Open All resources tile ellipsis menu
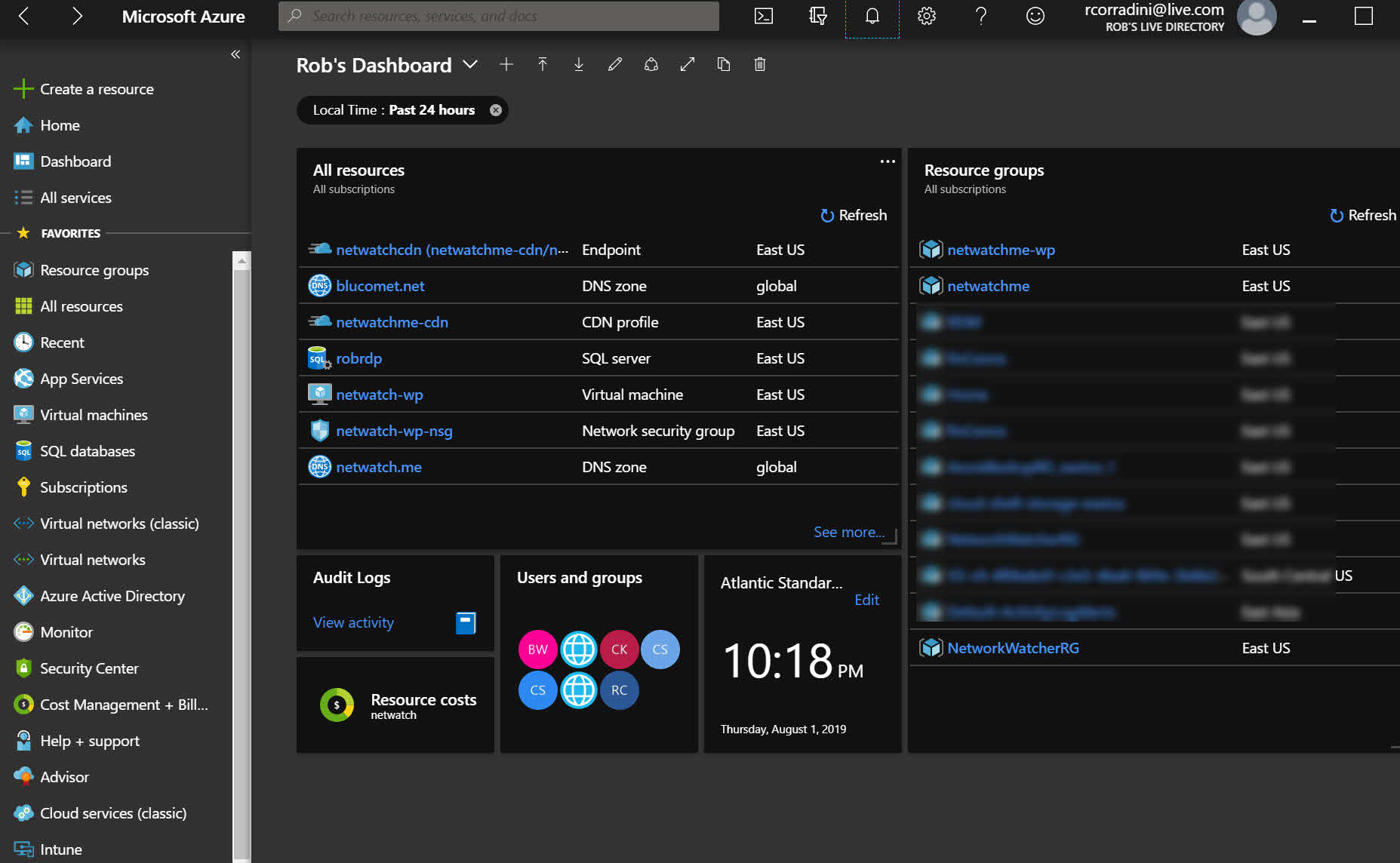This screenshot has width=1400, height=863. [x=888, y=161]
